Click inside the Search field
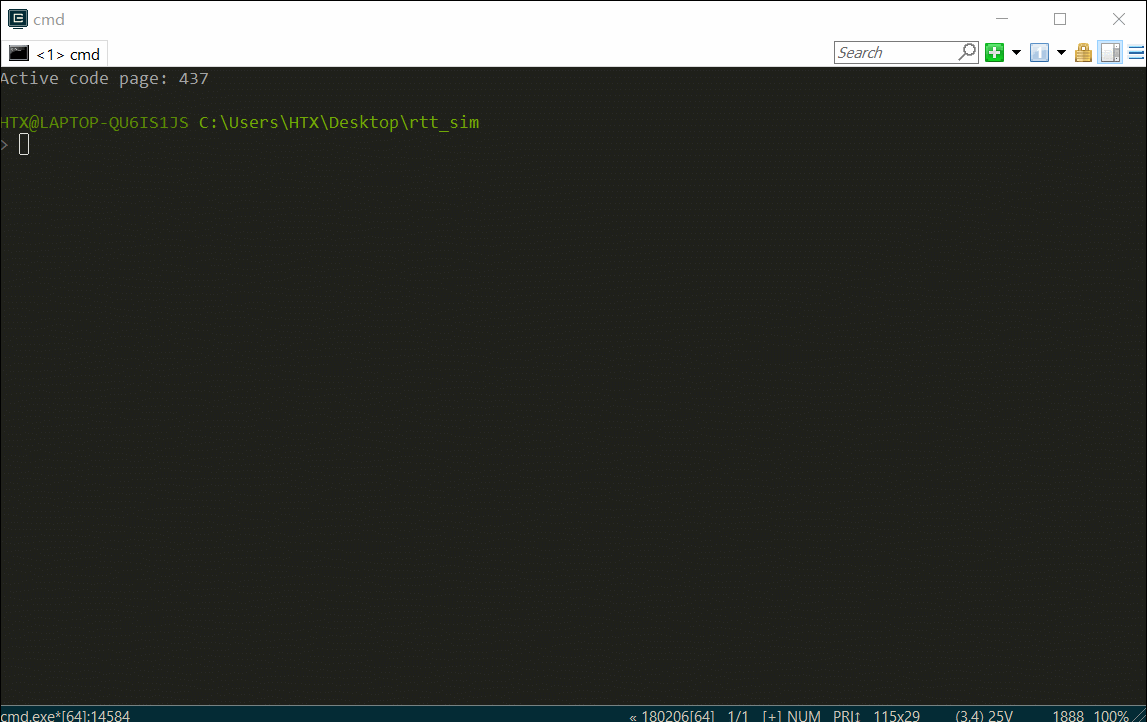1147x722 pixels. [x=896, y=53]
